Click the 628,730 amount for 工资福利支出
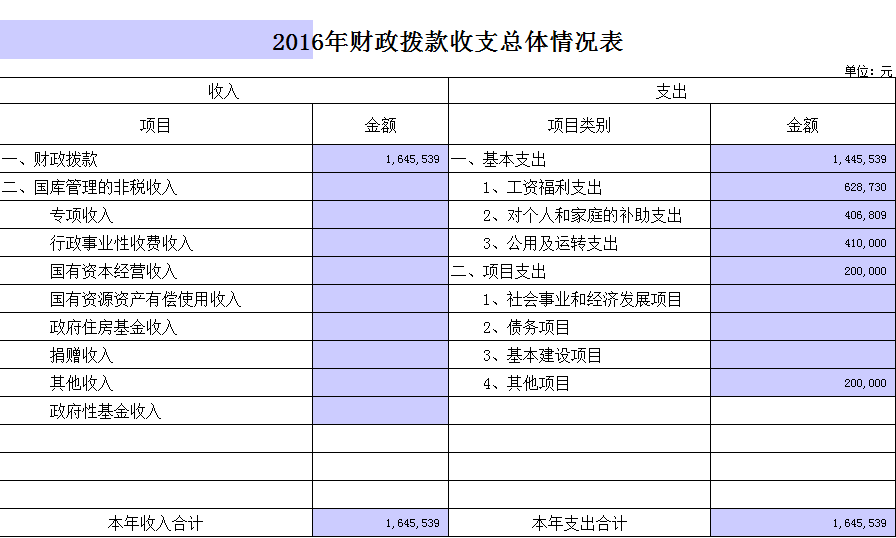The height and width of the screenshot is (538, 896). 802,187
